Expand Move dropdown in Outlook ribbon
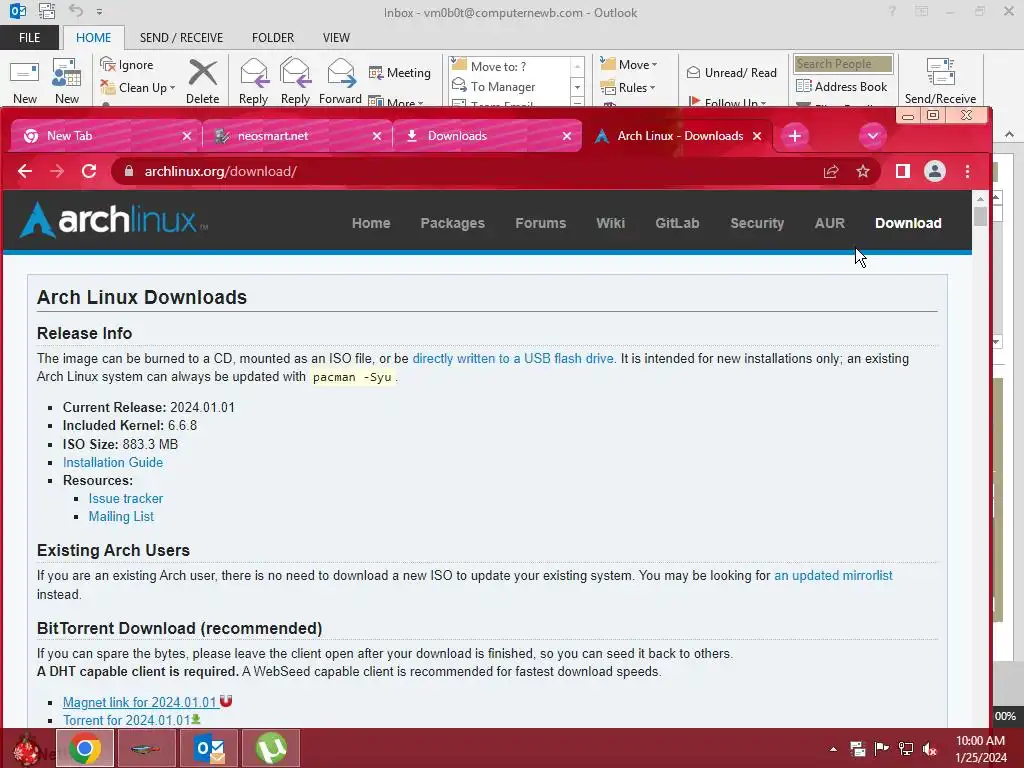Image resolution: width=1024 pixels, height=768 pixels. click(654, 65)
